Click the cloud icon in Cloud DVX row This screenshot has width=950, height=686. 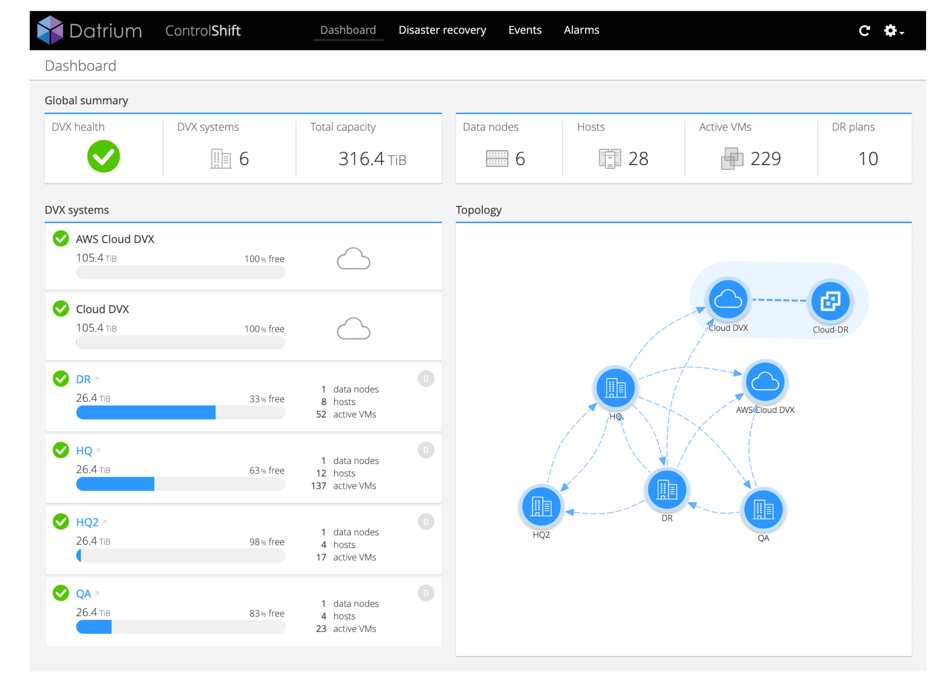353,329
